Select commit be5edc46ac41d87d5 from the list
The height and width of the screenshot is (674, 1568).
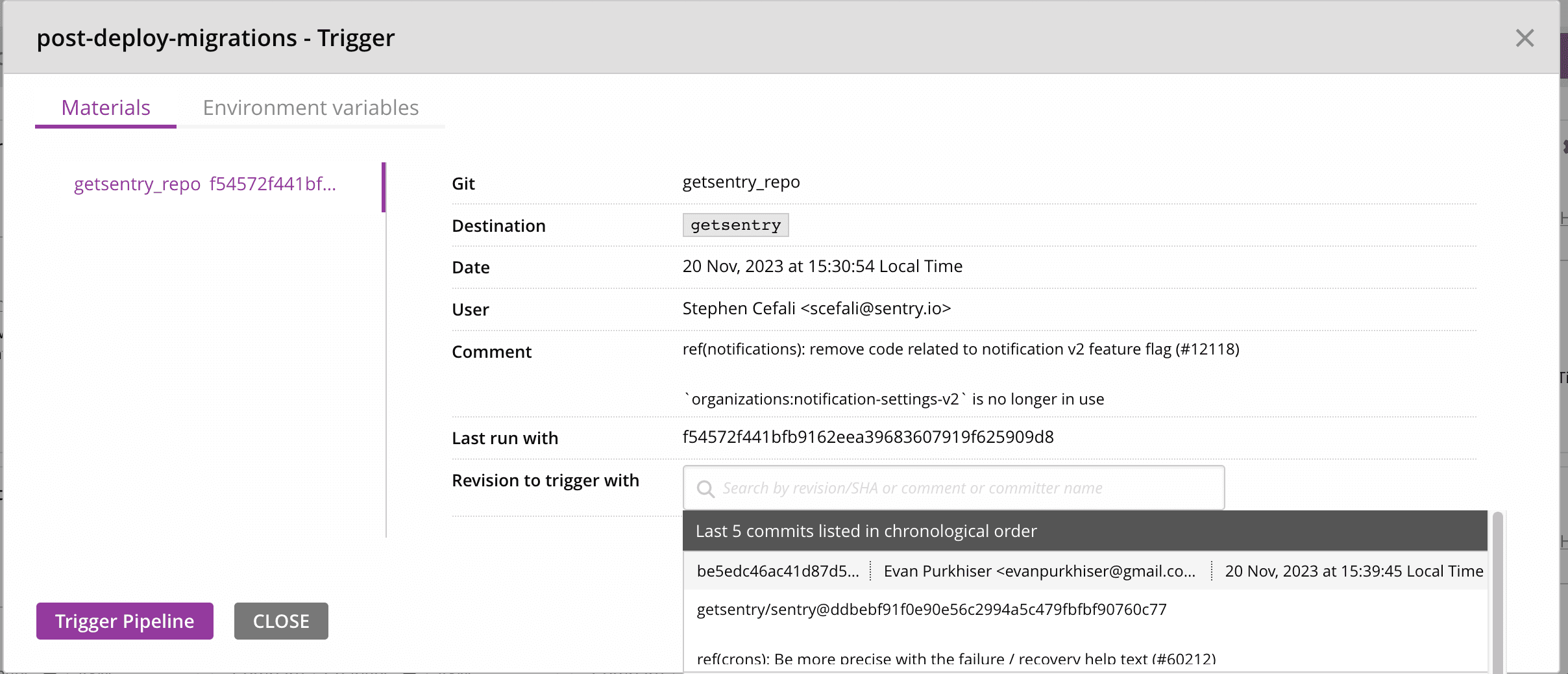(777, 571)
